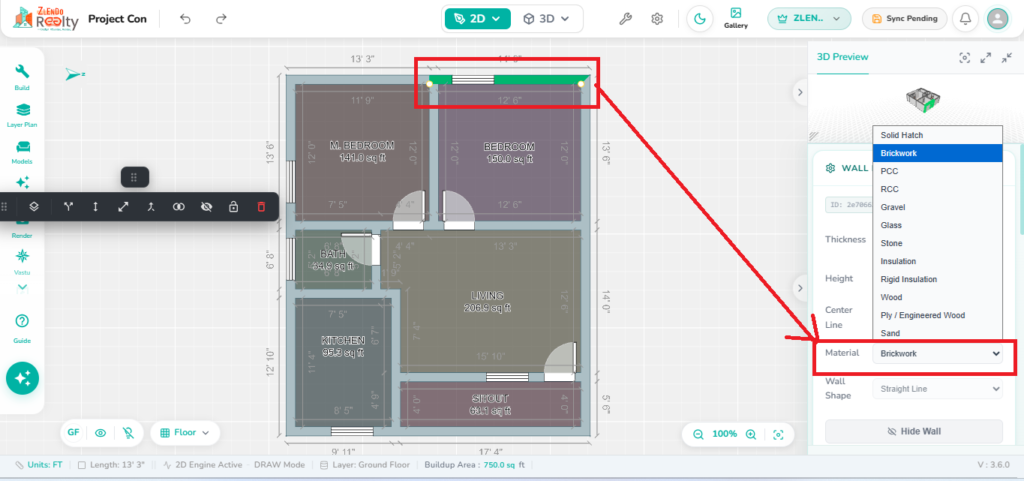Click Units: FT in status bar
Viewport: 1024px width, 481px height.
pyautogui.click(x=39, y=465)
